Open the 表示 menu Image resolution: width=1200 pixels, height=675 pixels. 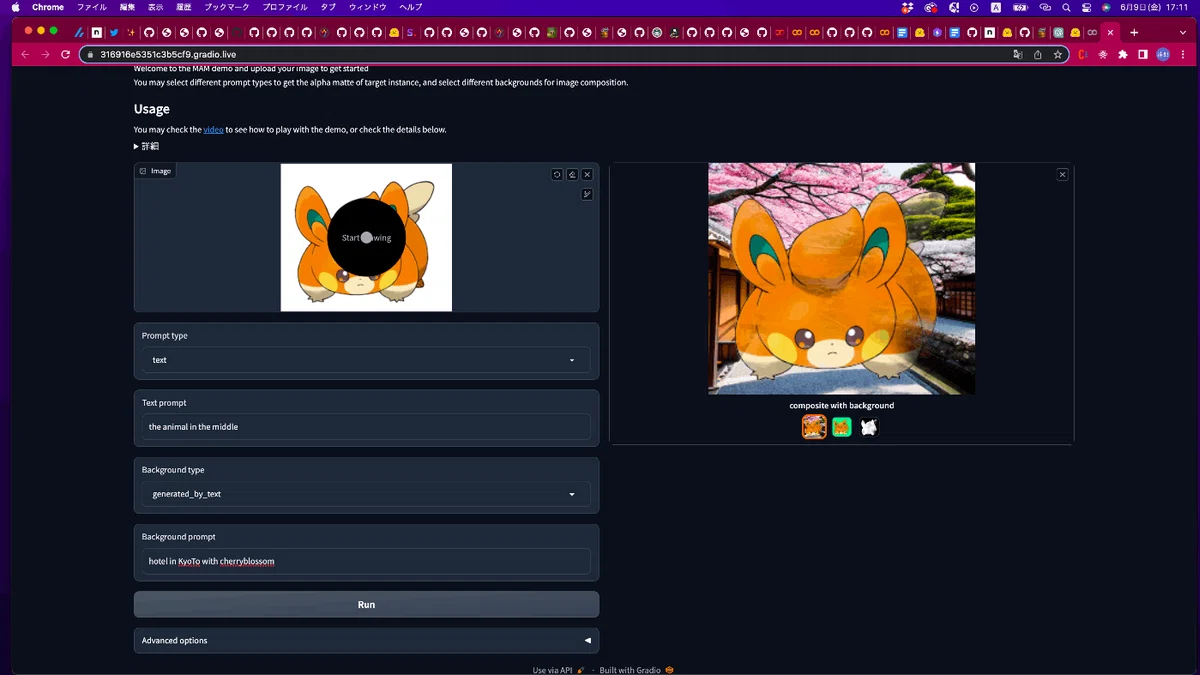pos(156,7)
